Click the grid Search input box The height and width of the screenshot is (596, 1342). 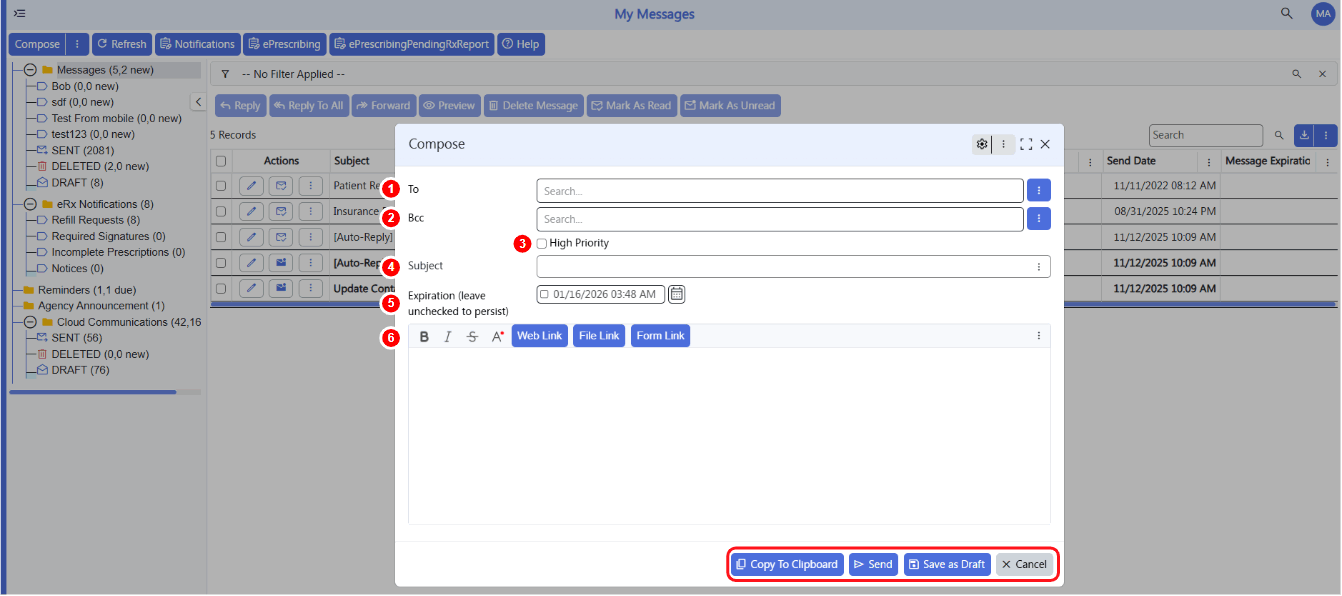coord(1206,135)
